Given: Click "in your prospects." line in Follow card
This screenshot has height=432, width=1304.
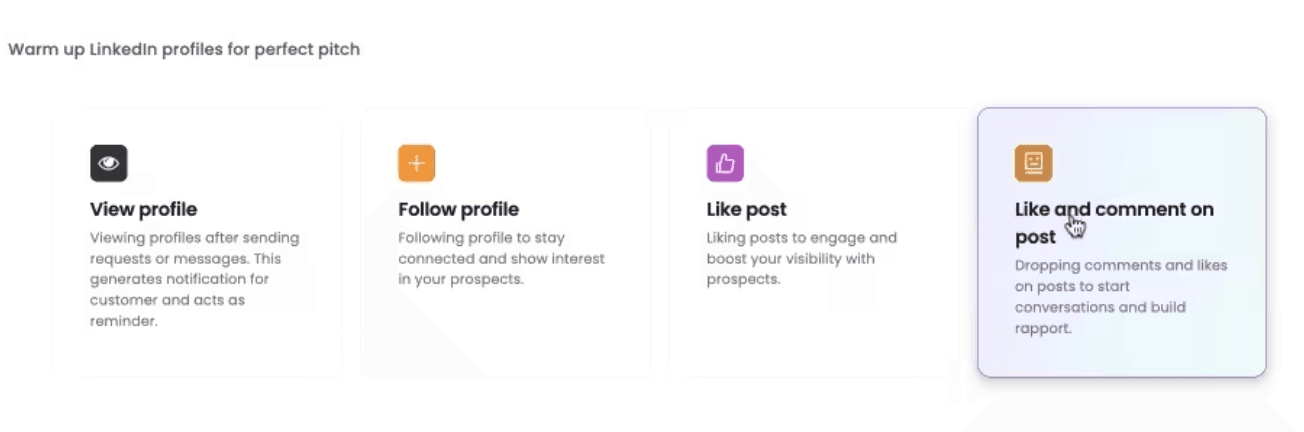Looking at the screenshot, I should click(460, 279).
